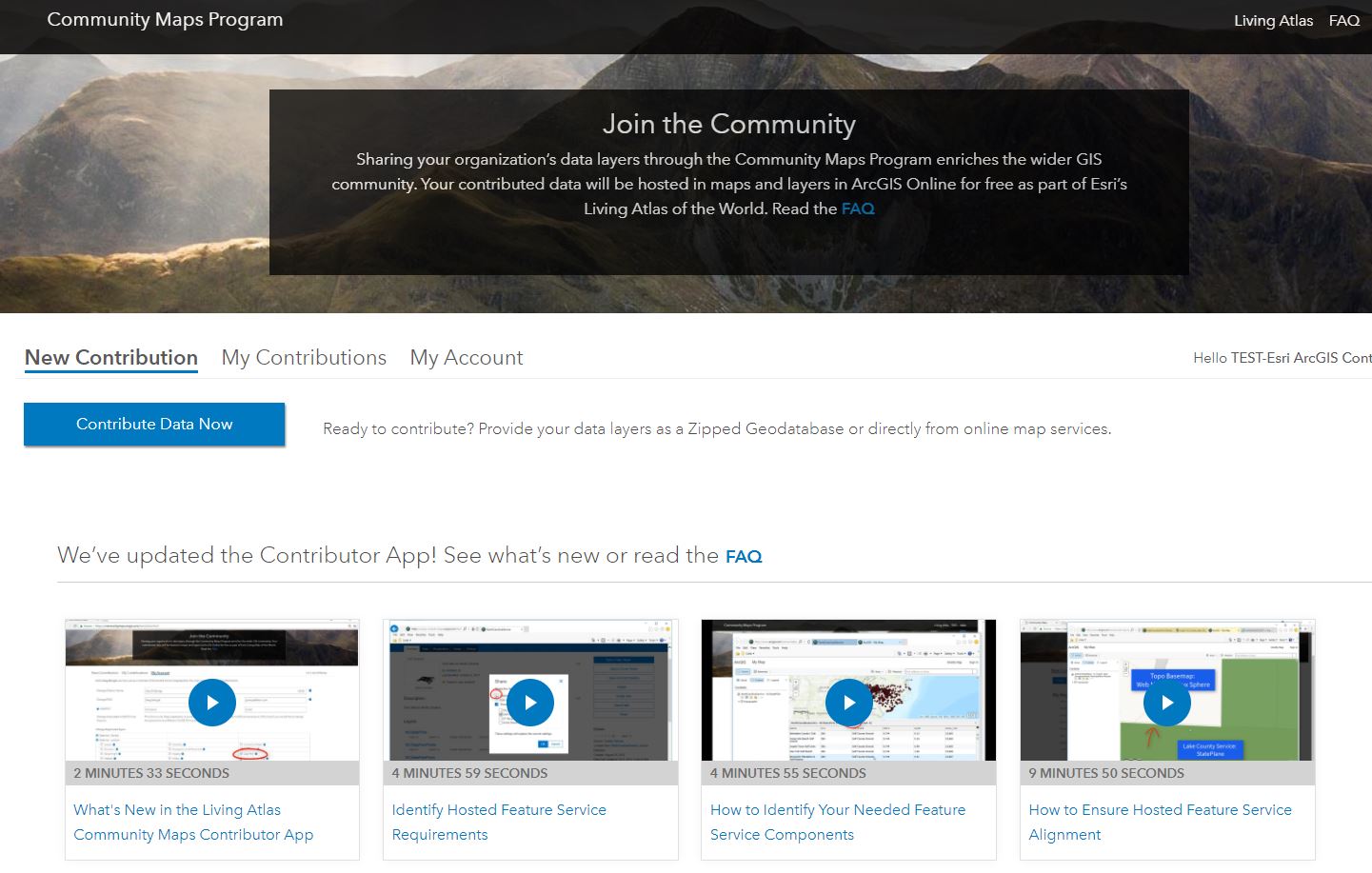Click the "9 MINUTES 50 SECONDS" duration label
This screenshot has height=873, width=1372.
coord(1106,773)
